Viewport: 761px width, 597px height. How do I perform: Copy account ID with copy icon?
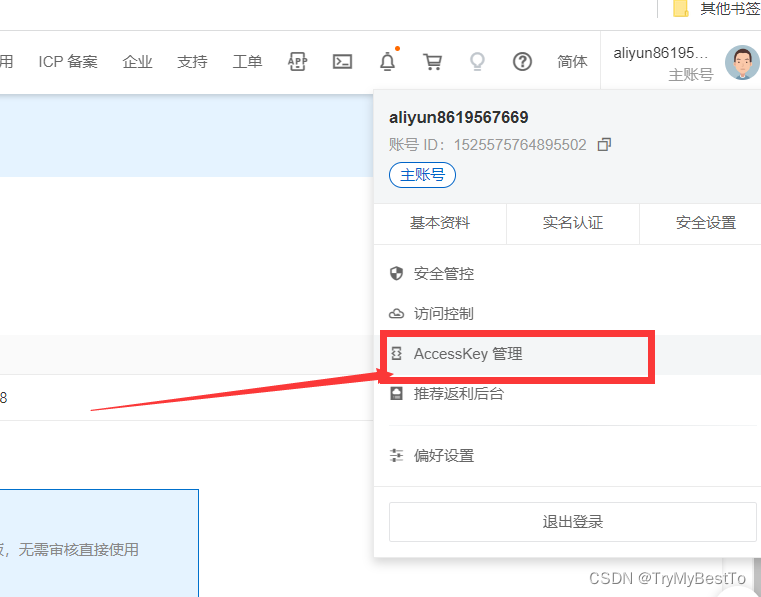point(604,145)
